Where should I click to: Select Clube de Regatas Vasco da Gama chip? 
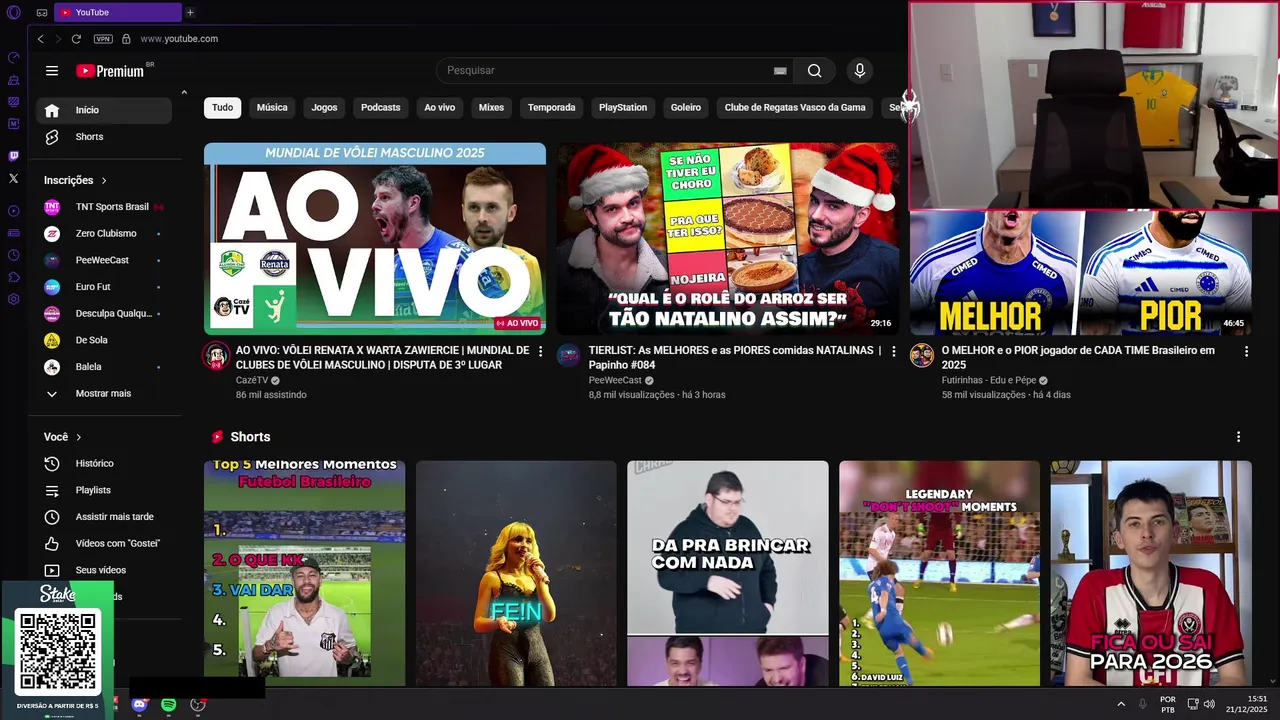click(795, 108)
